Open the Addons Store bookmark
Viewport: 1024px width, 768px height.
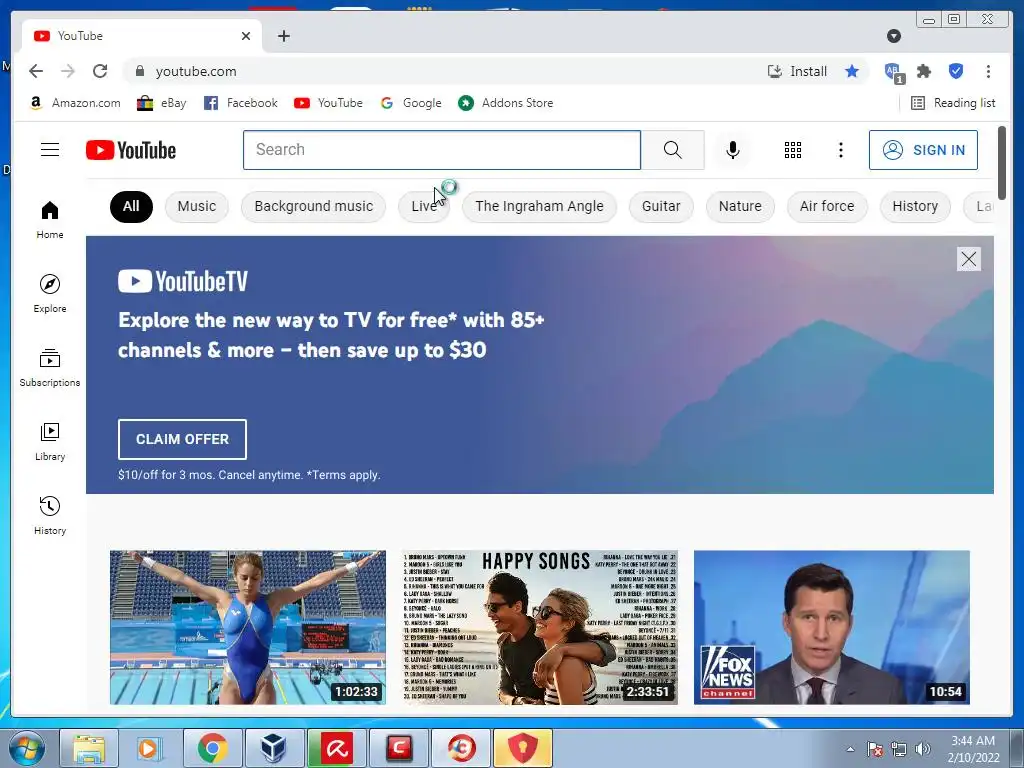pyautogui.click(x=505, y=103)
